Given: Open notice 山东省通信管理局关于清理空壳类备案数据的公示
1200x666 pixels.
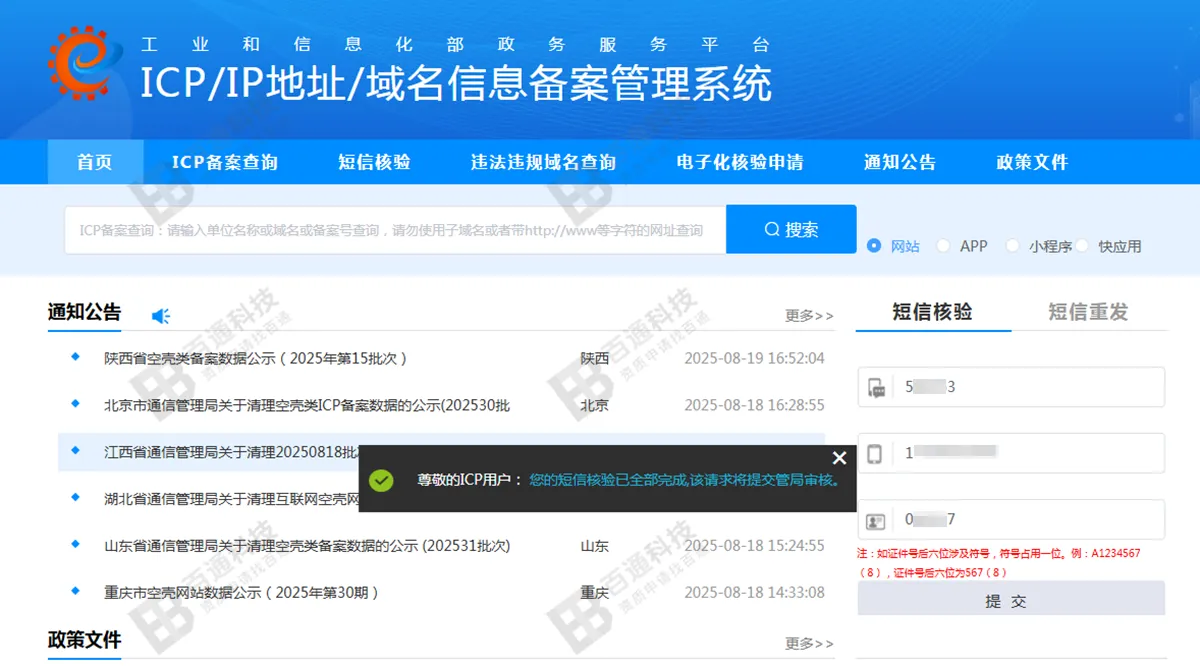Looking at the screenshot, I should pyautogui.click(x=307, y=546).
